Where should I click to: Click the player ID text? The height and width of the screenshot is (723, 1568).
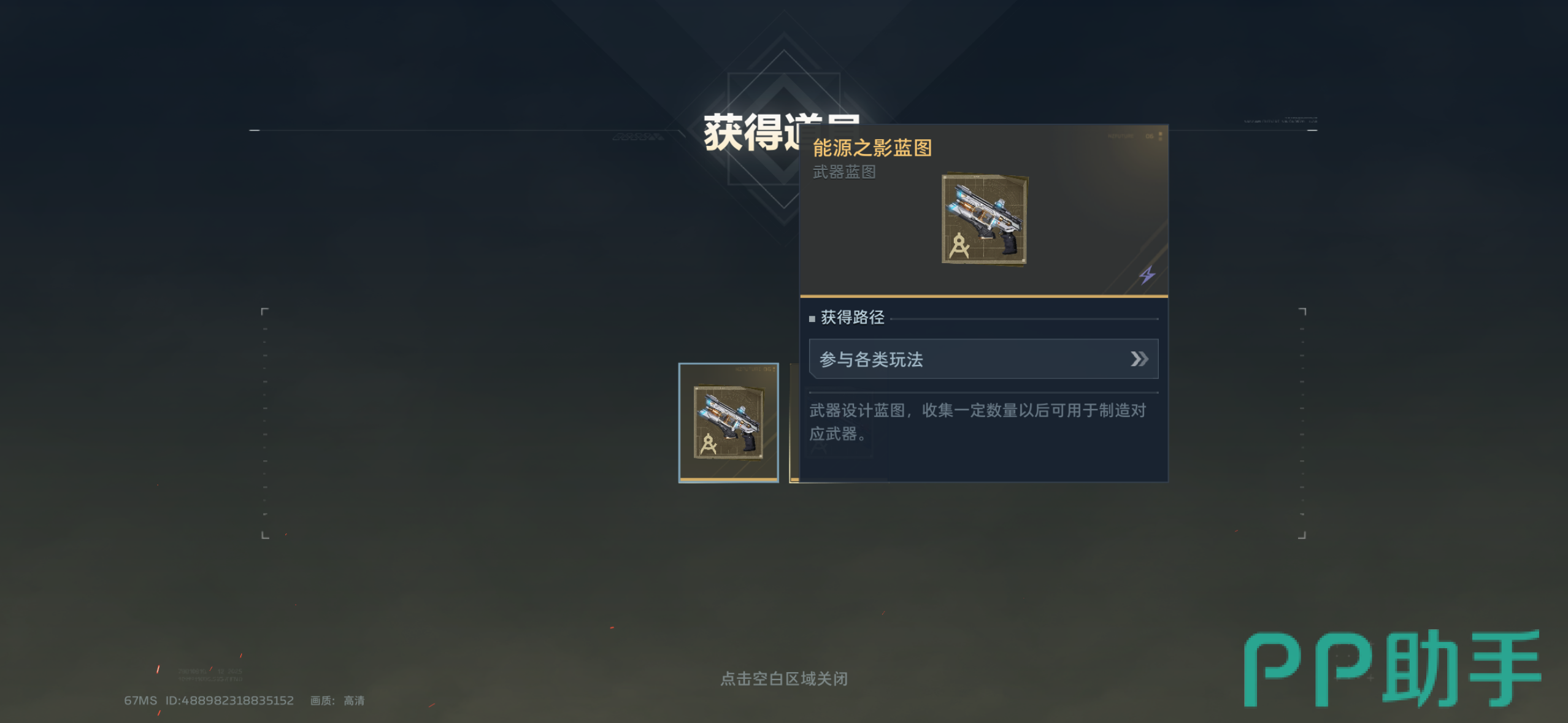point(229,700)
